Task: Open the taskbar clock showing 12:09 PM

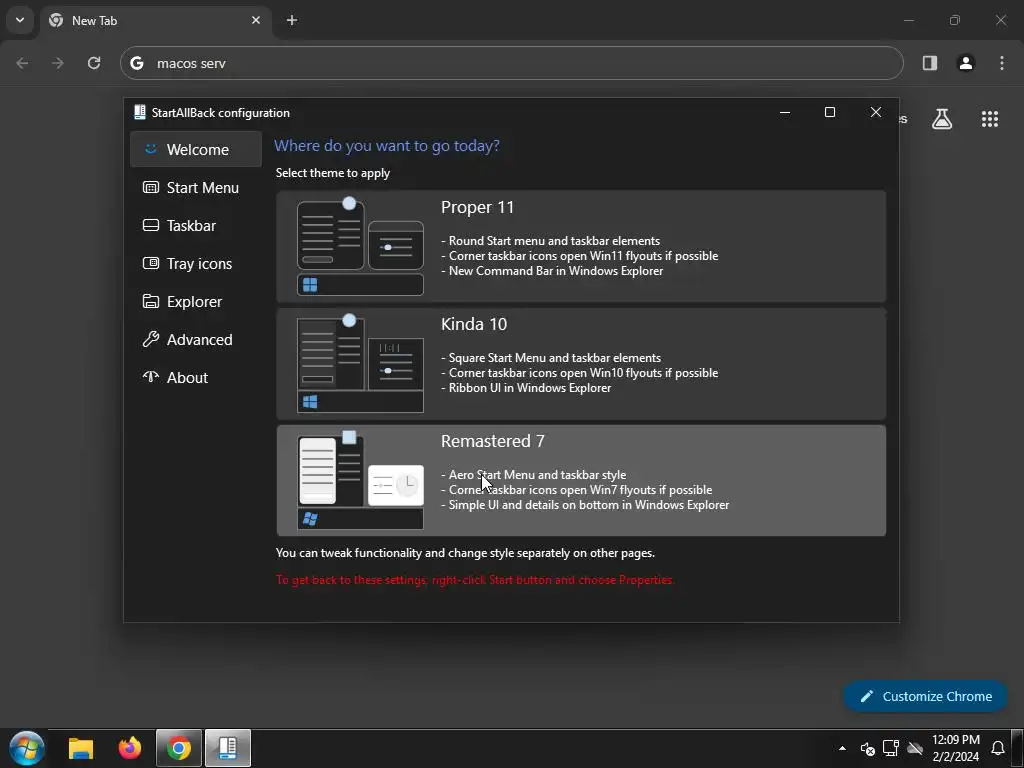Action: [x=955, y=748]
